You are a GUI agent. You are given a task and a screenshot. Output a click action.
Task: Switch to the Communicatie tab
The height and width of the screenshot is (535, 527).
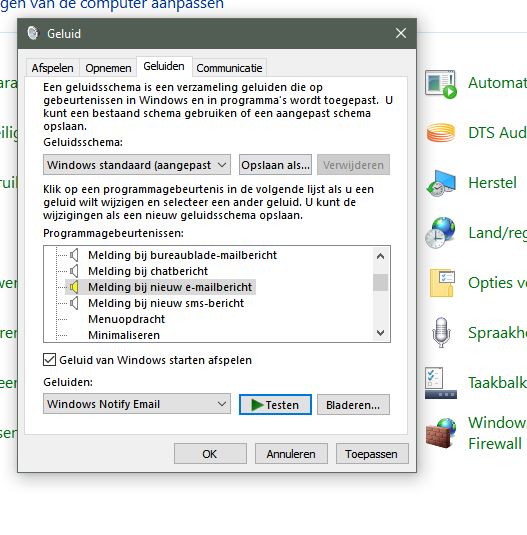point(229,68)
